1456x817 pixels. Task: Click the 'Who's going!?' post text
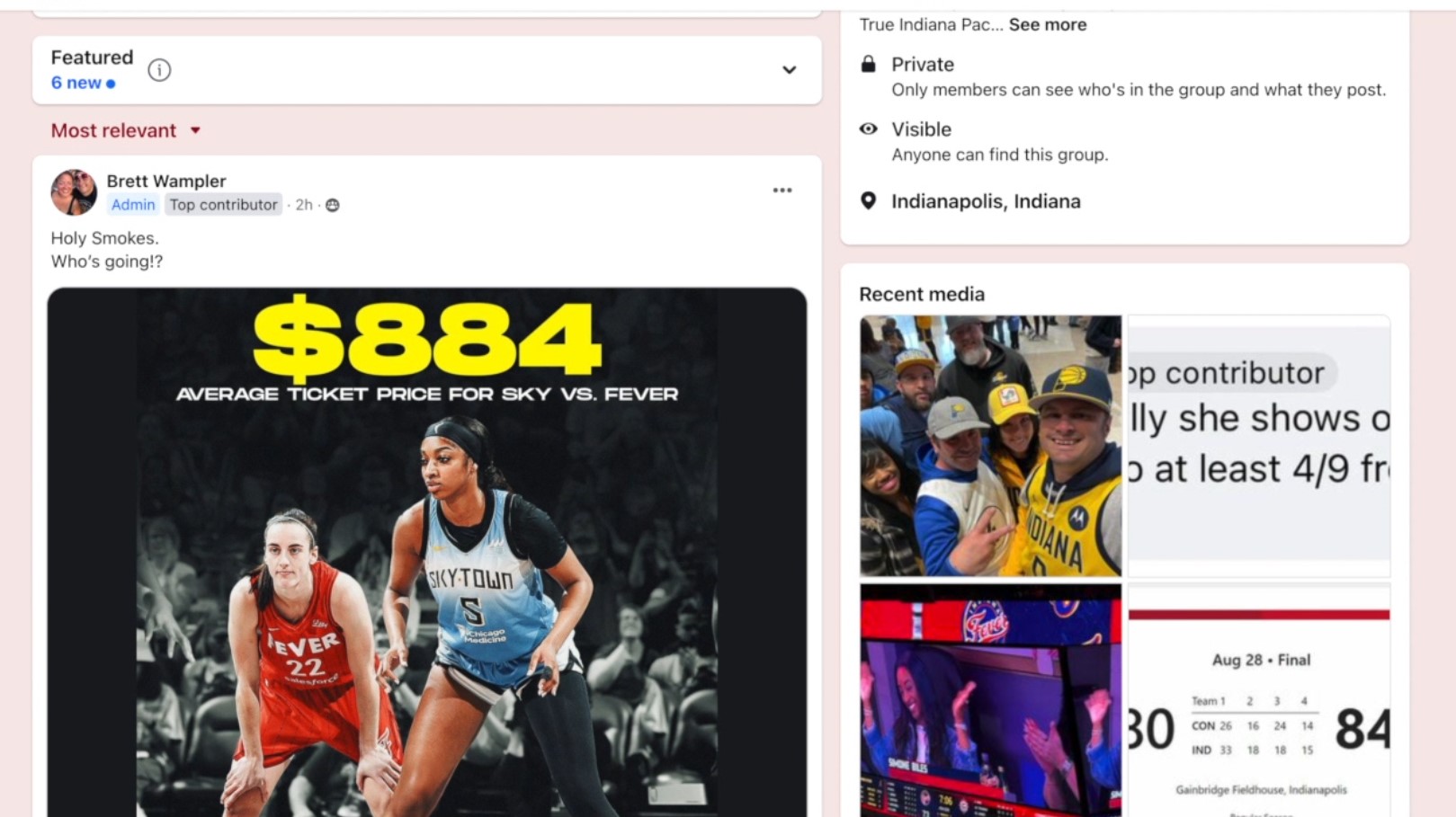pos(107,262)
